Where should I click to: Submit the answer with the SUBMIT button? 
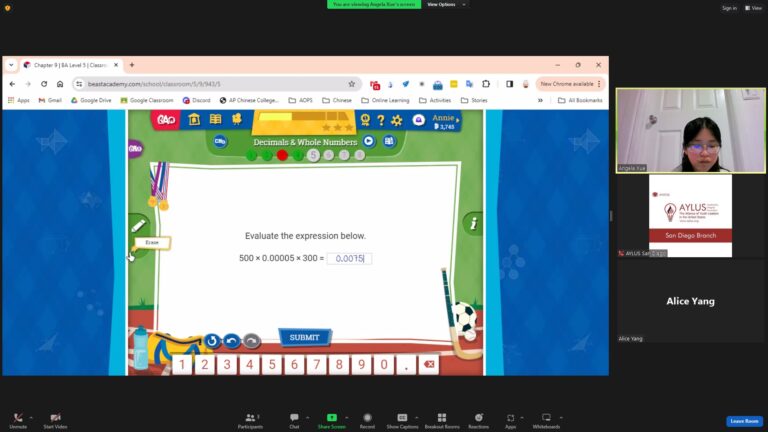(x=304, y=337)
